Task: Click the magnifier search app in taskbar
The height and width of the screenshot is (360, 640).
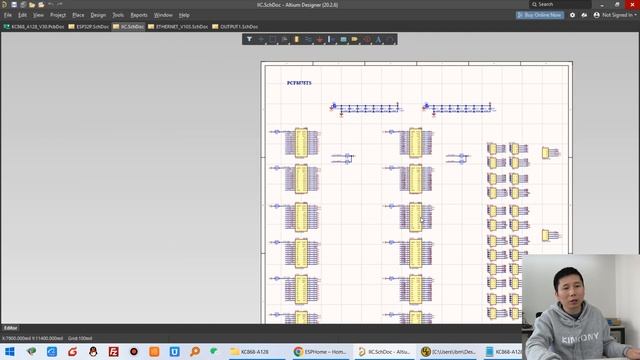Action: [x=195, y=351]
